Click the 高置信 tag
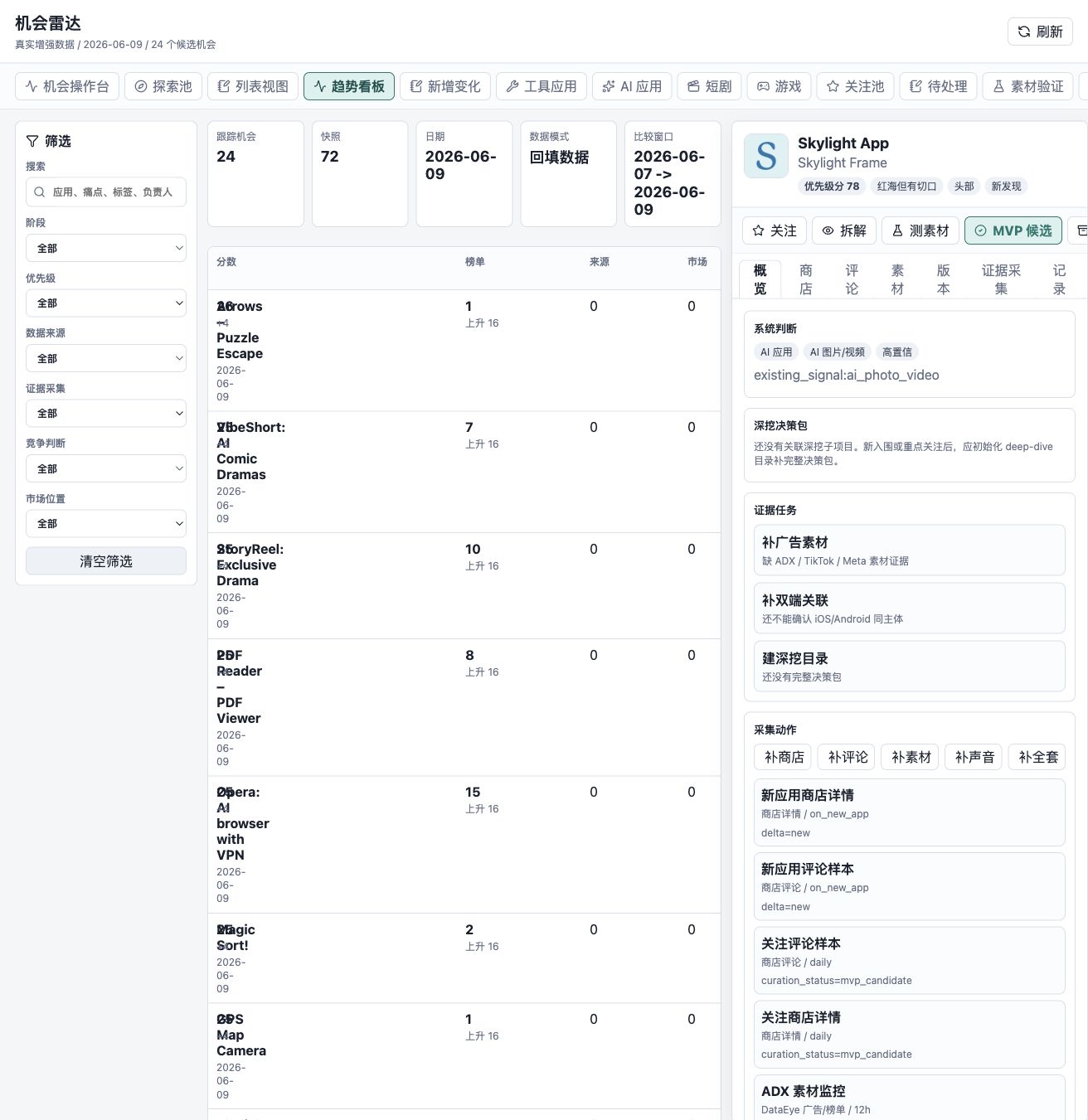1088x1120 pixels. pos(897,352)
